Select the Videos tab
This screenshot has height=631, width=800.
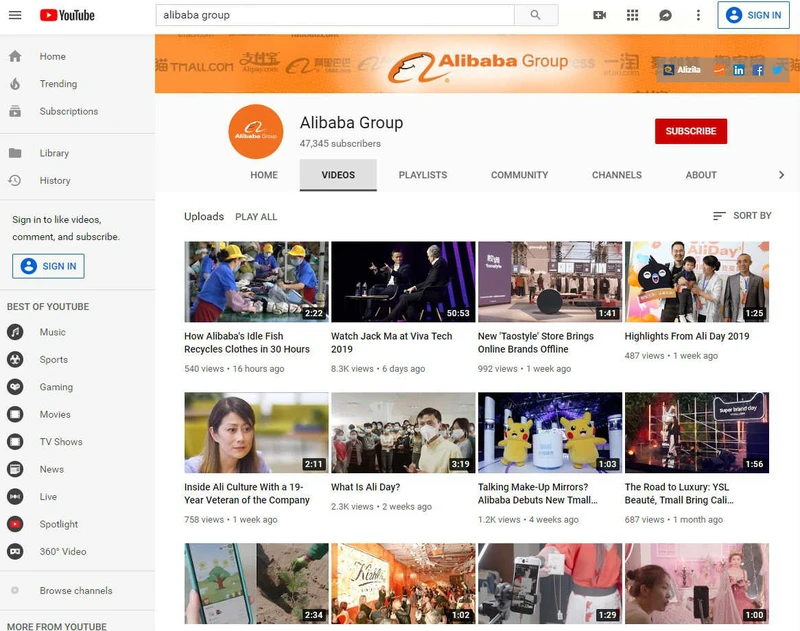coord(338,175)
